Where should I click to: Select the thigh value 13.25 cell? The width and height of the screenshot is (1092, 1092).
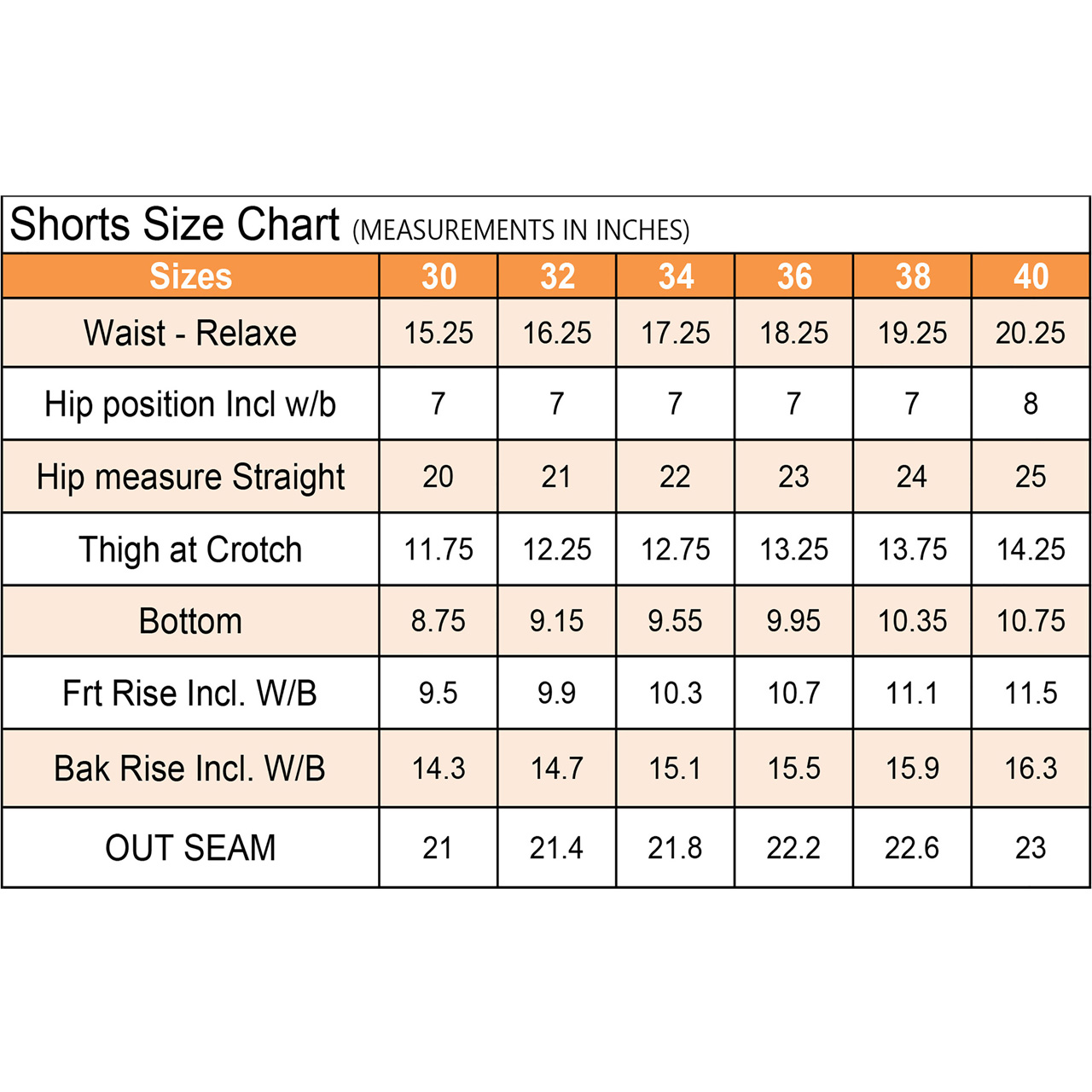click(794, 549)
